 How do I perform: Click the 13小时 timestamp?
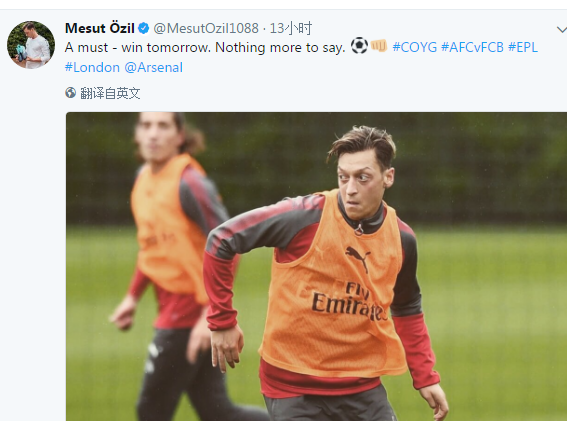pyautogui.click(x=291, y=28)
